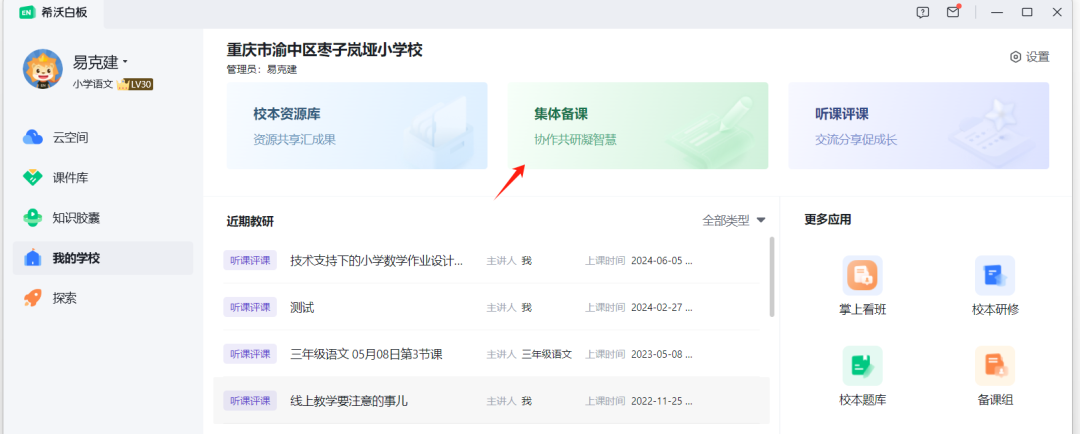This screenshot has height=434, width=1080.
Task: Click the 2023-05-08 class time
Action: pos(662,354)
